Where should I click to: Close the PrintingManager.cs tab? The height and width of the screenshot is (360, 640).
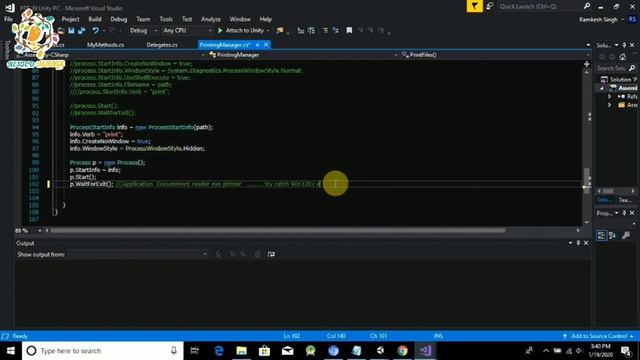click(266, 44)
